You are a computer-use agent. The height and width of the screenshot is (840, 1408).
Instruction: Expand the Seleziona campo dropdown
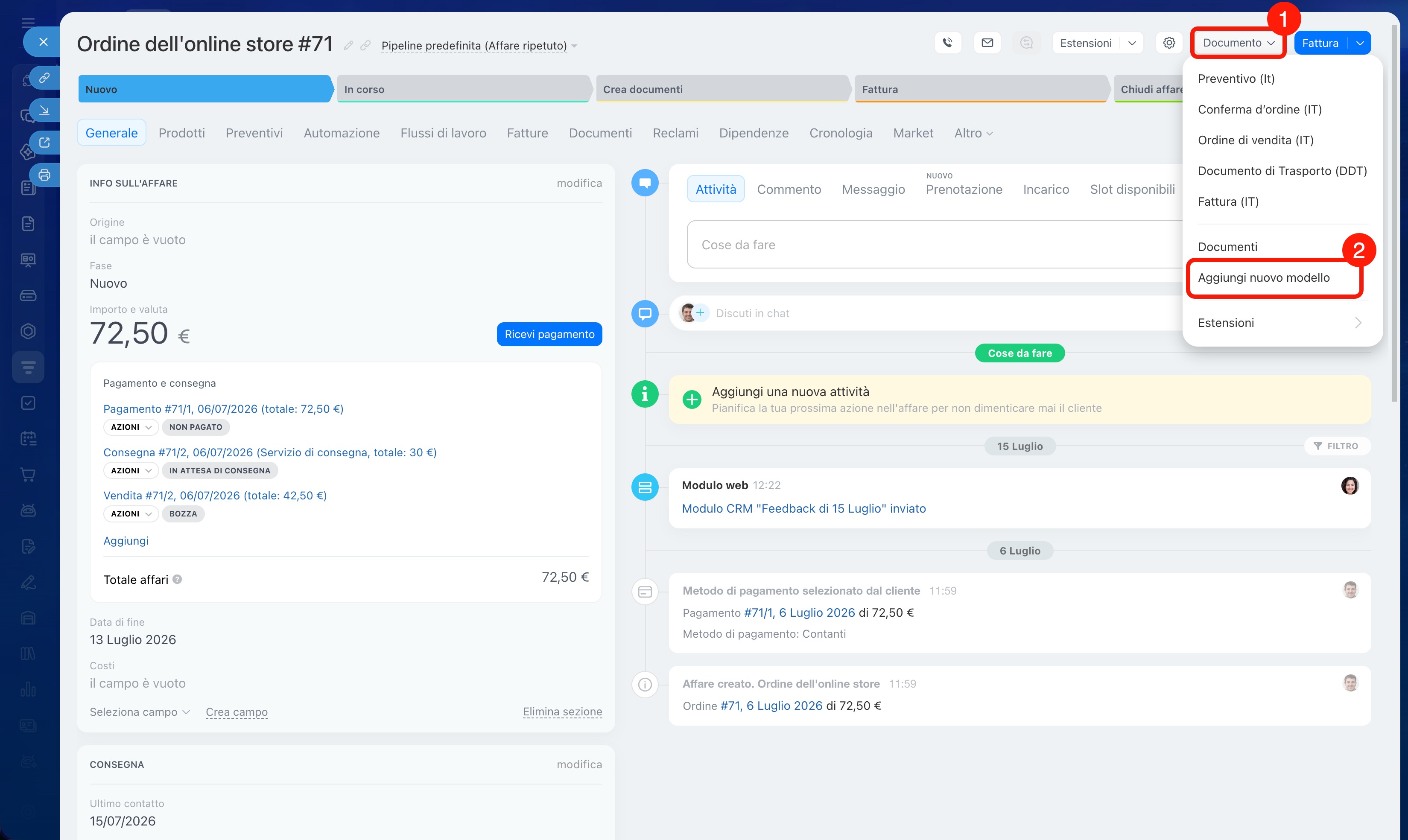pos(140,712)
